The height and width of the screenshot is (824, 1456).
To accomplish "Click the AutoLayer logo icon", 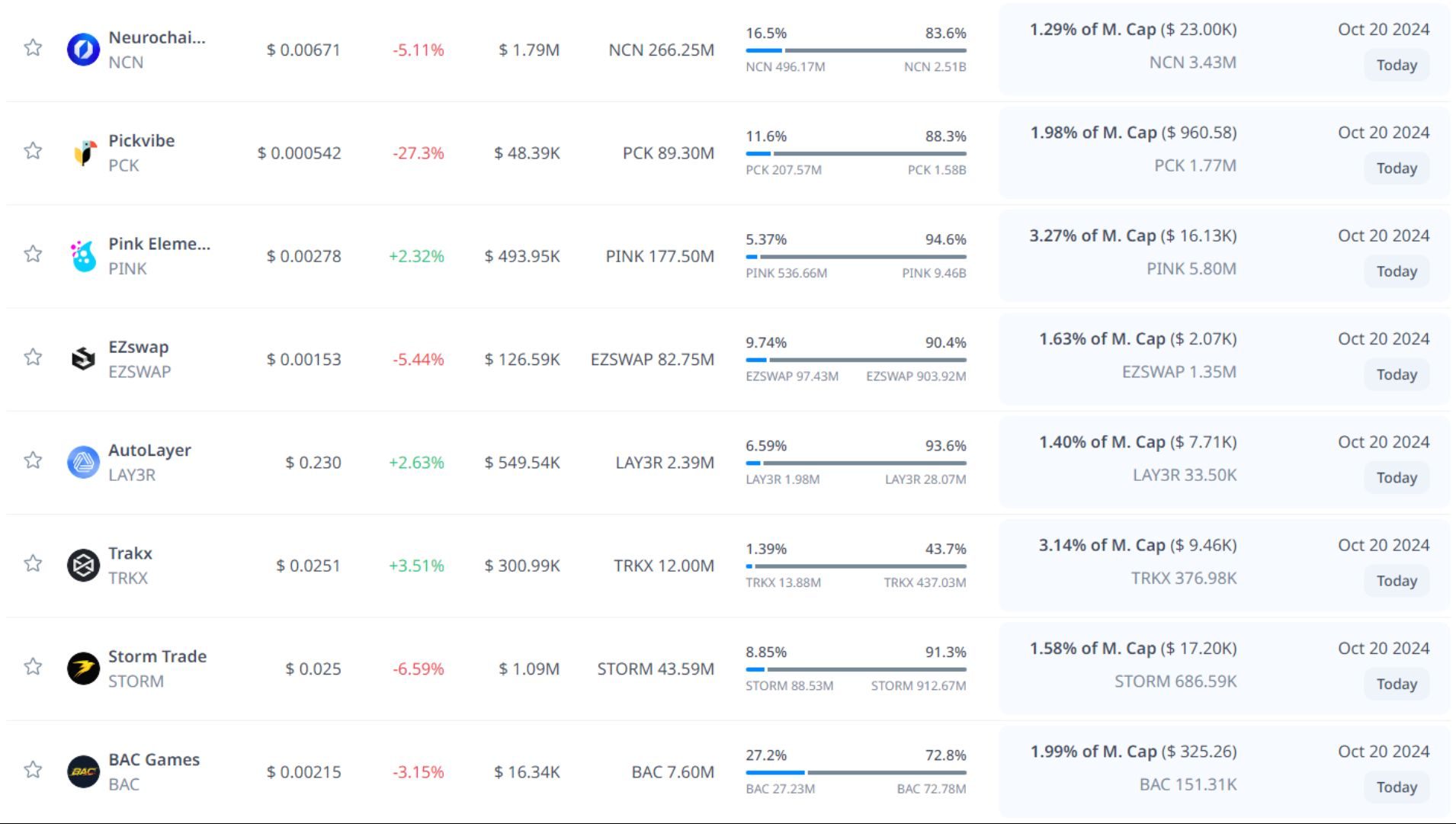I will (x=83, y=463).
